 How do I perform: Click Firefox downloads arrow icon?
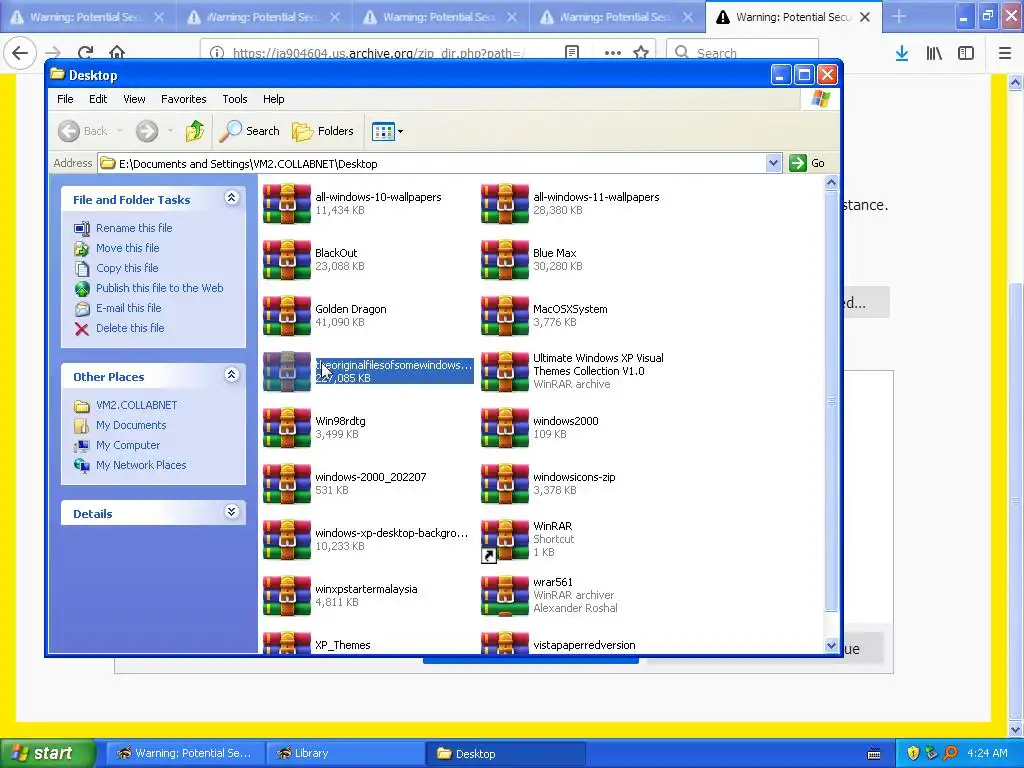pos(902,53)
